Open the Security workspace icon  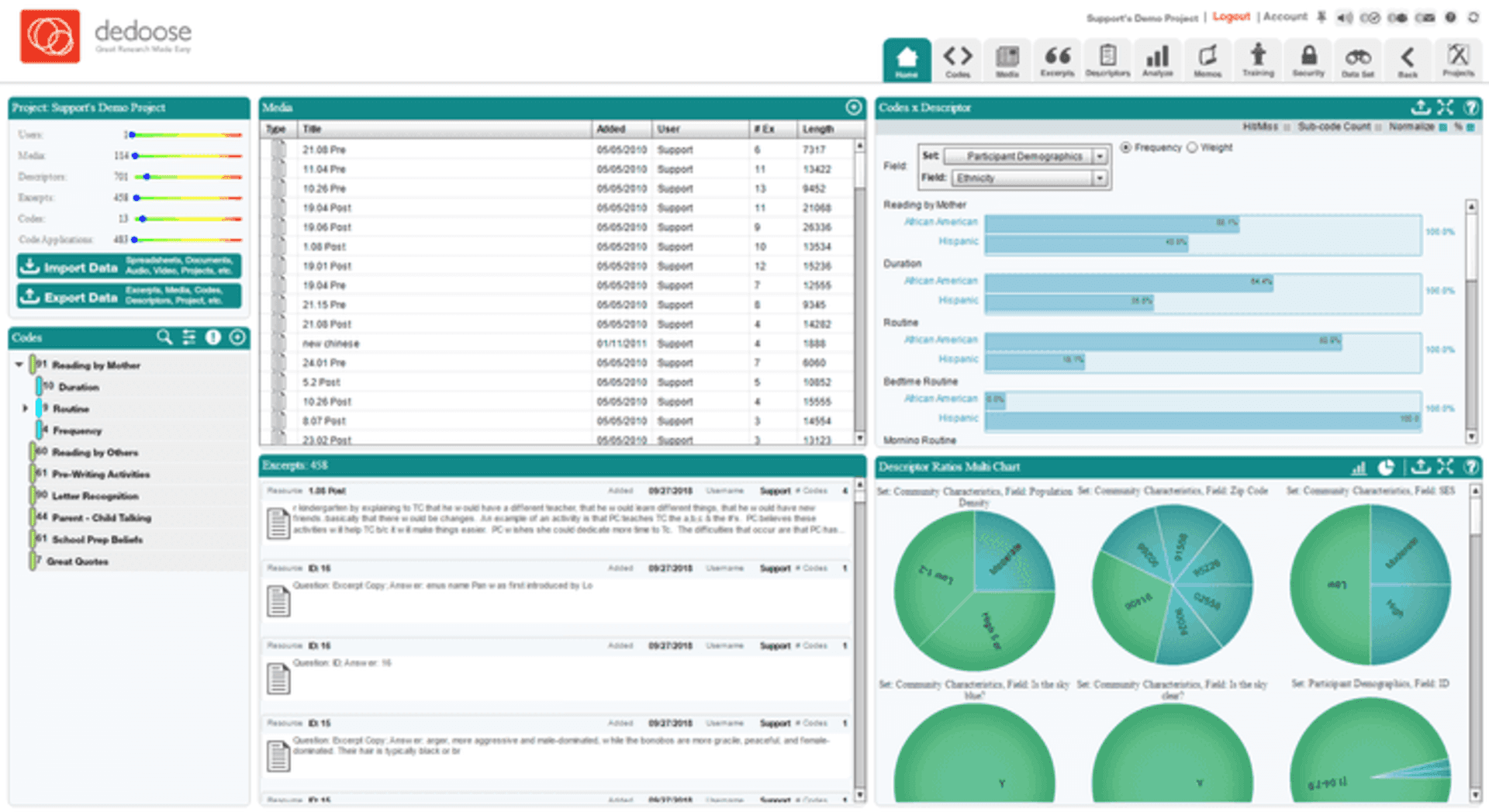tap(1308, 59)
